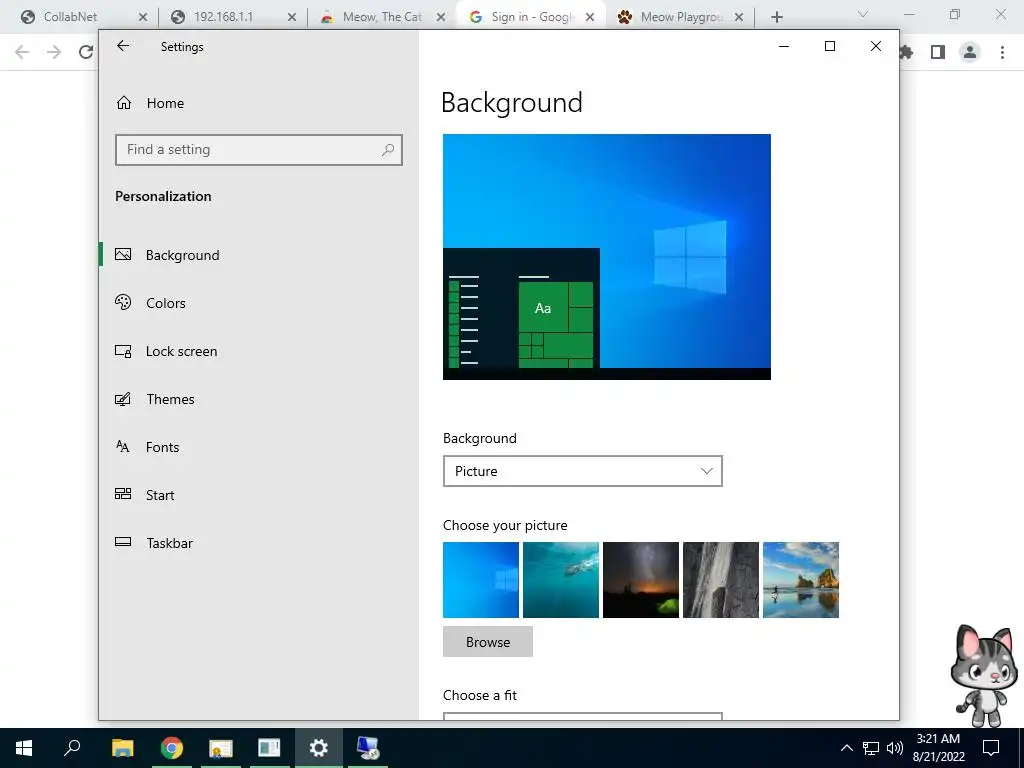Screen dimensions: 1024x768
Task: Open the remote desktop app on taskbar
Action: pyautogui.click(x=368, y=748)
